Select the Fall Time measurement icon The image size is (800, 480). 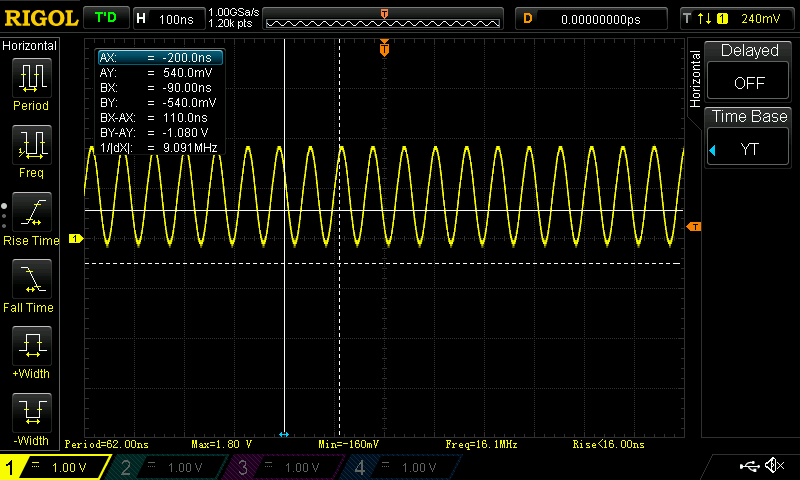tap(32, 279)
